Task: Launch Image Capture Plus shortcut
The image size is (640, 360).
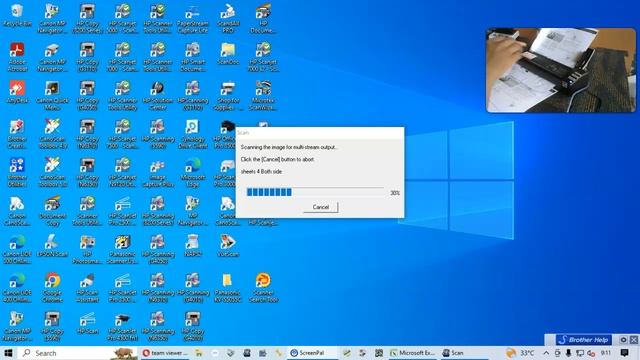Action: [158, 172]
